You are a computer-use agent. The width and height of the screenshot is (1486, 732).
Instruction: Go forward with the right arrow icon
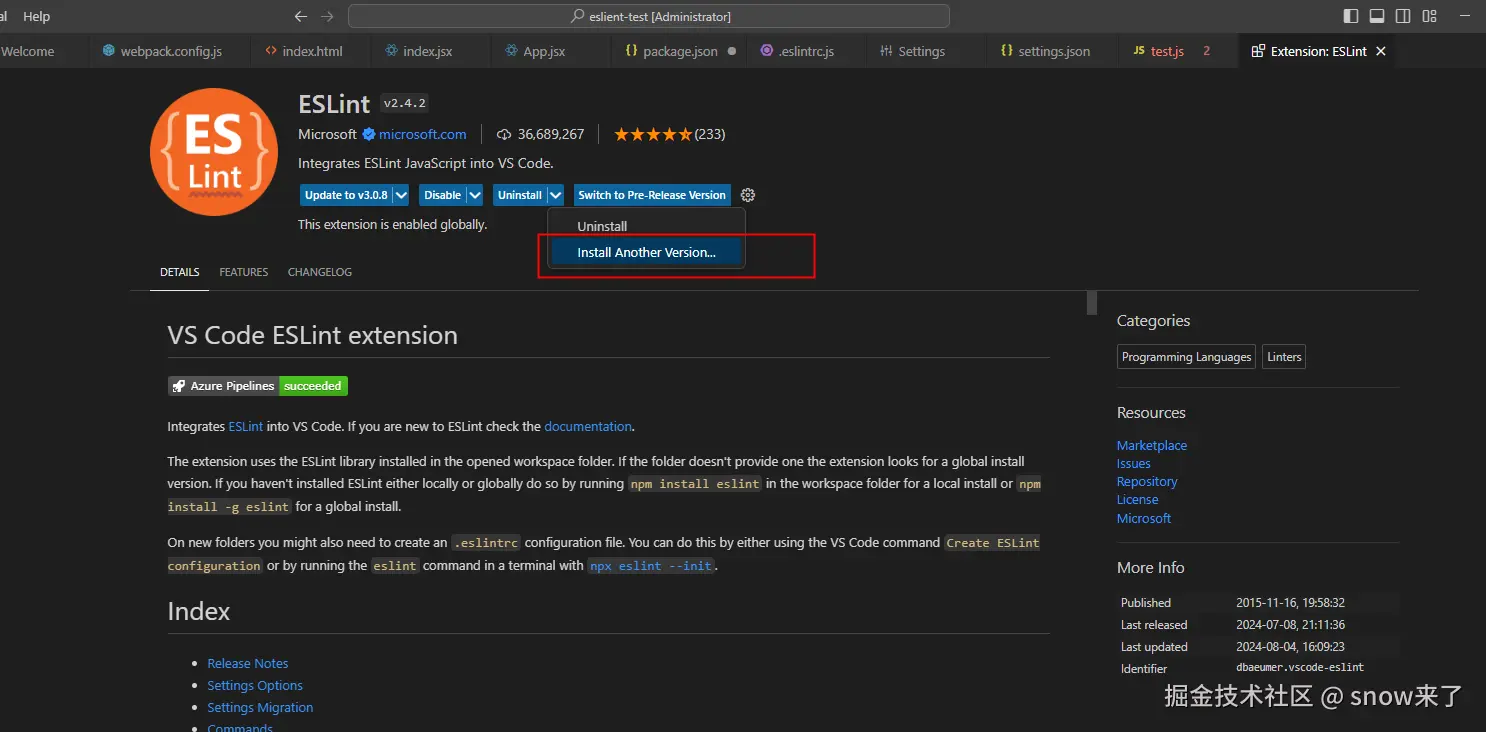click(x=327, y=17)
